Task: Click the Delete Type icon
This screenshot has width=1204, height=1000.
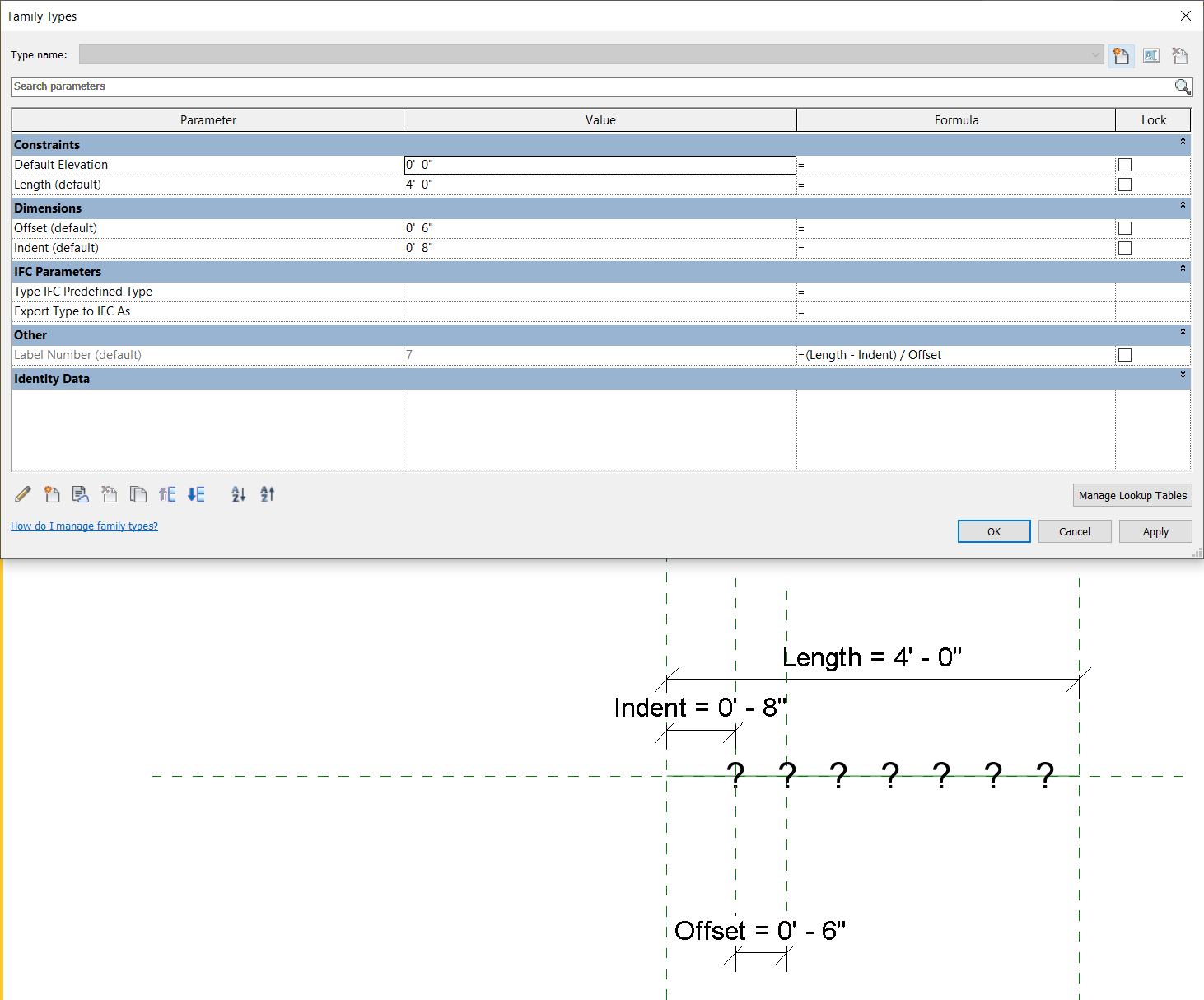Action: tap(1179, 55)
